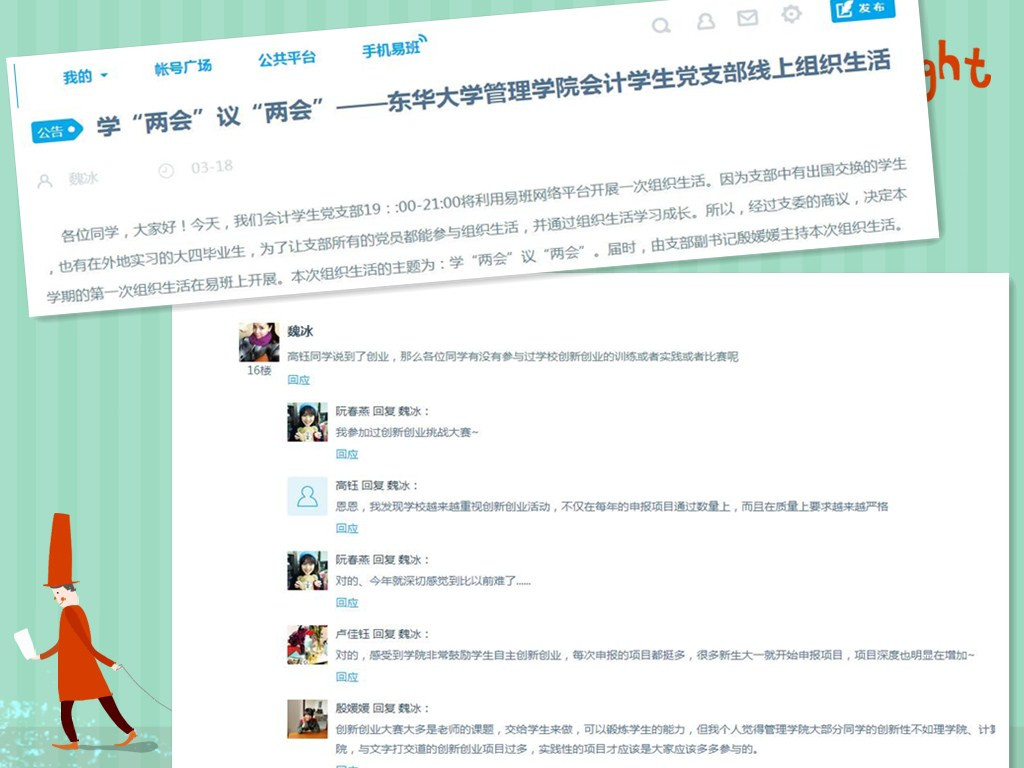The height and width of the screenshot is (768, 1024).
Task: Open the 公共平台 tab
Action: pos(287,58)
